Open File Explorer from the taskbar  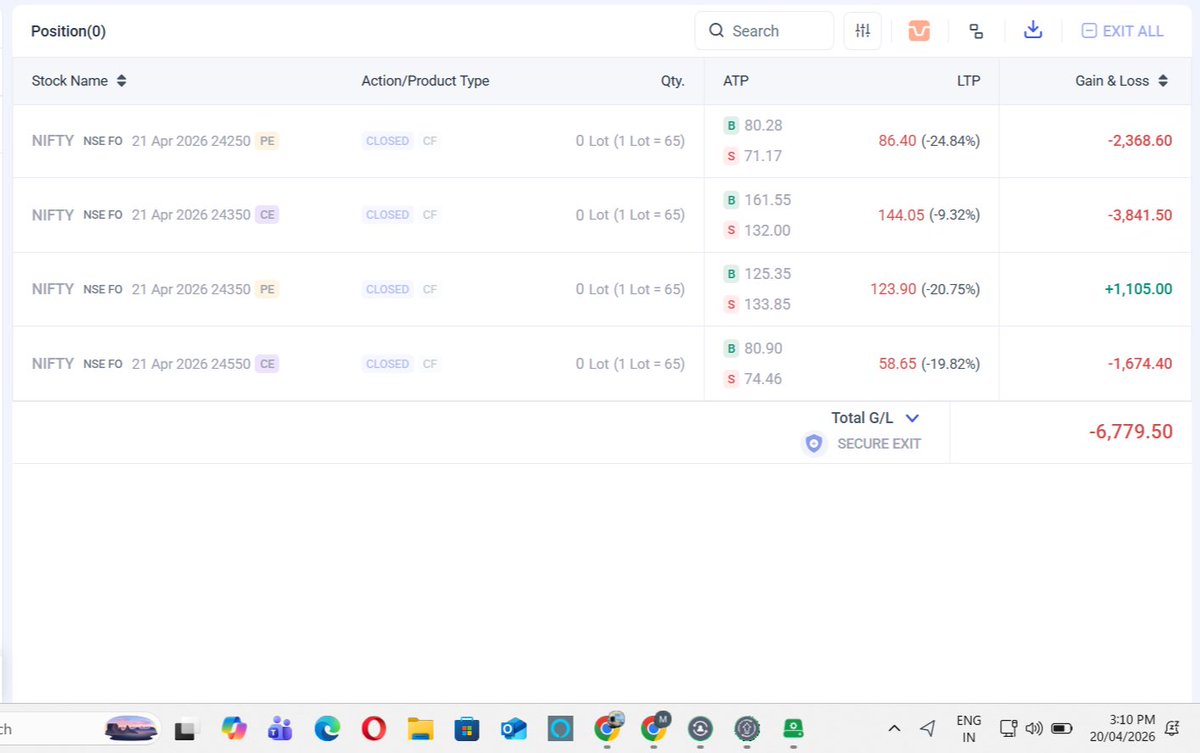click(420, 729)
